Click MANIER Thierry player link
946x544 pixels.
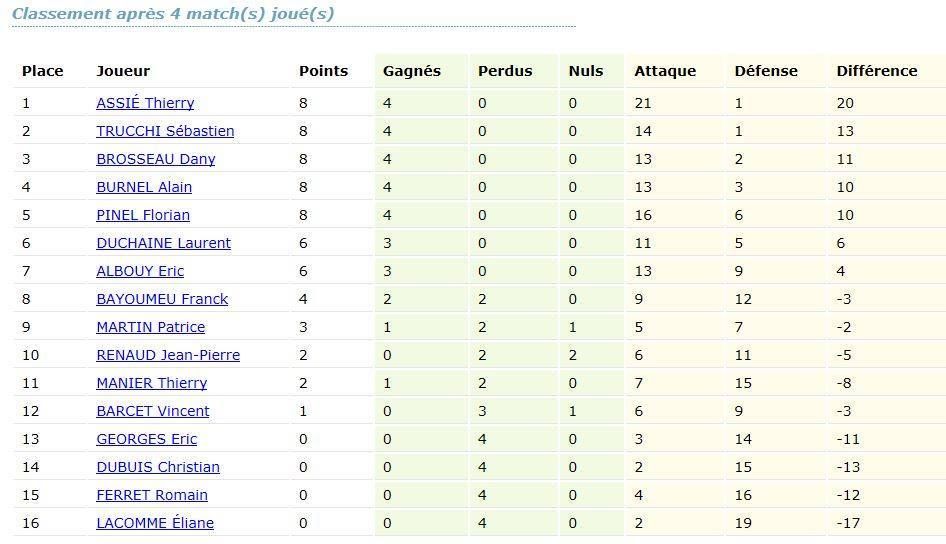tap(151, 383)
